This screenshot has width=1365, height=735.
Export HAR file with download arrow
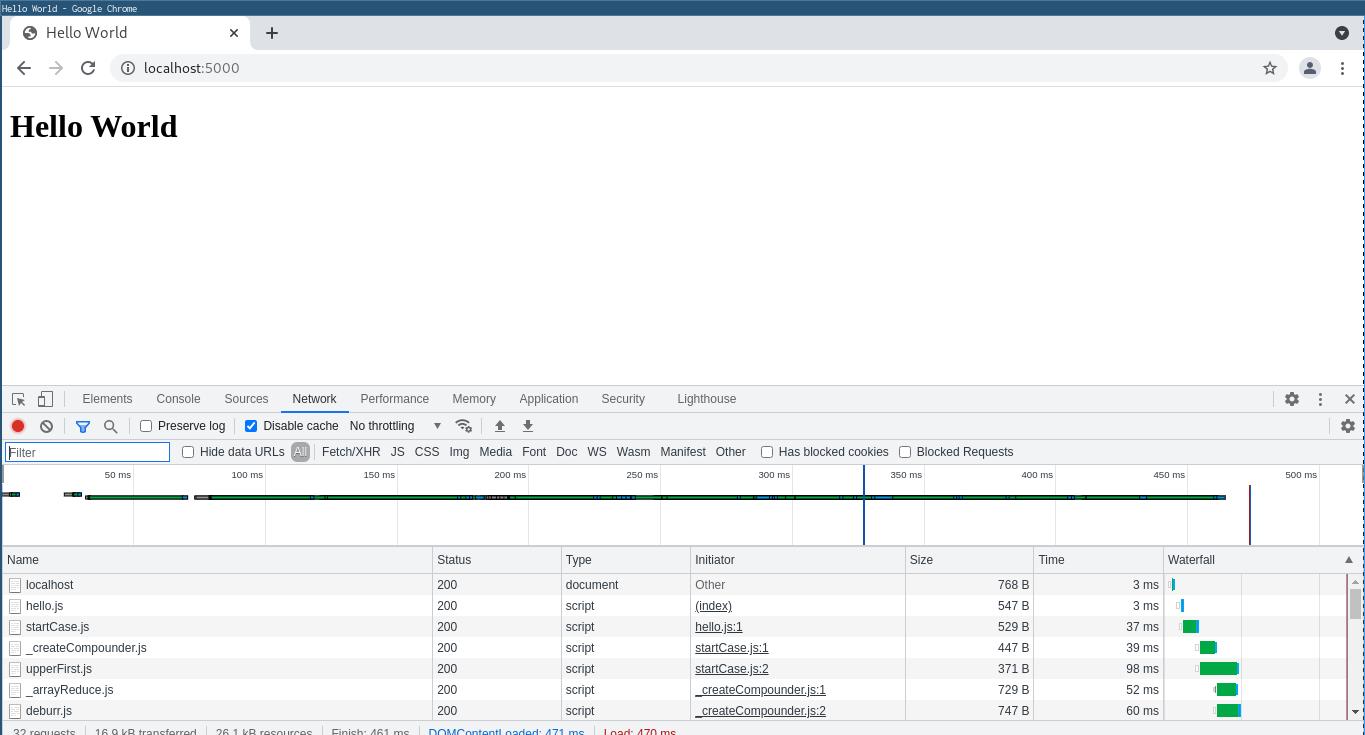click(528, 426)
